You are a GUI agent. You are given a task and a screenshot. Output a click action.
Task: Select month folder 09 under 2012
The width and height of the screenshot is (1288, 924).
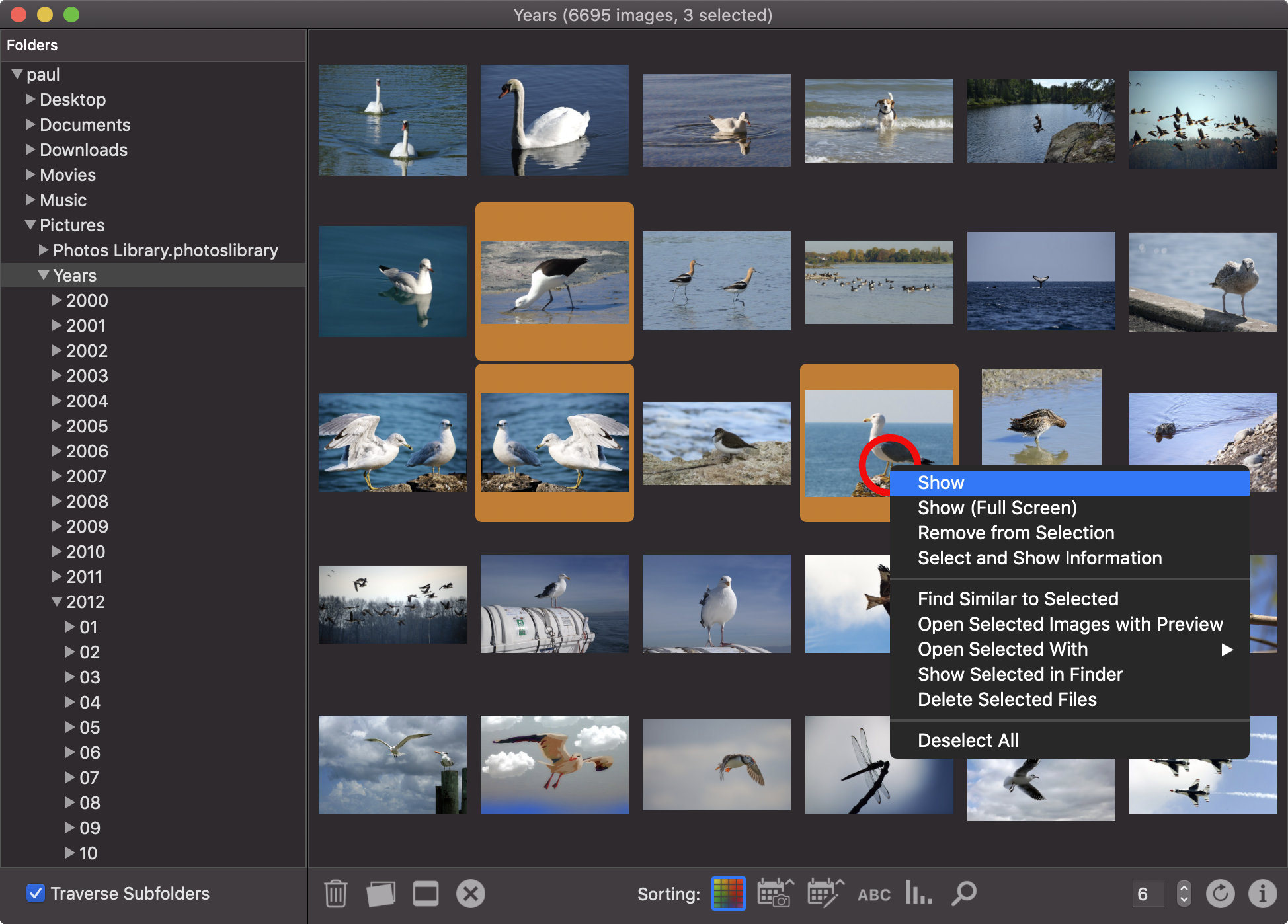153,828
